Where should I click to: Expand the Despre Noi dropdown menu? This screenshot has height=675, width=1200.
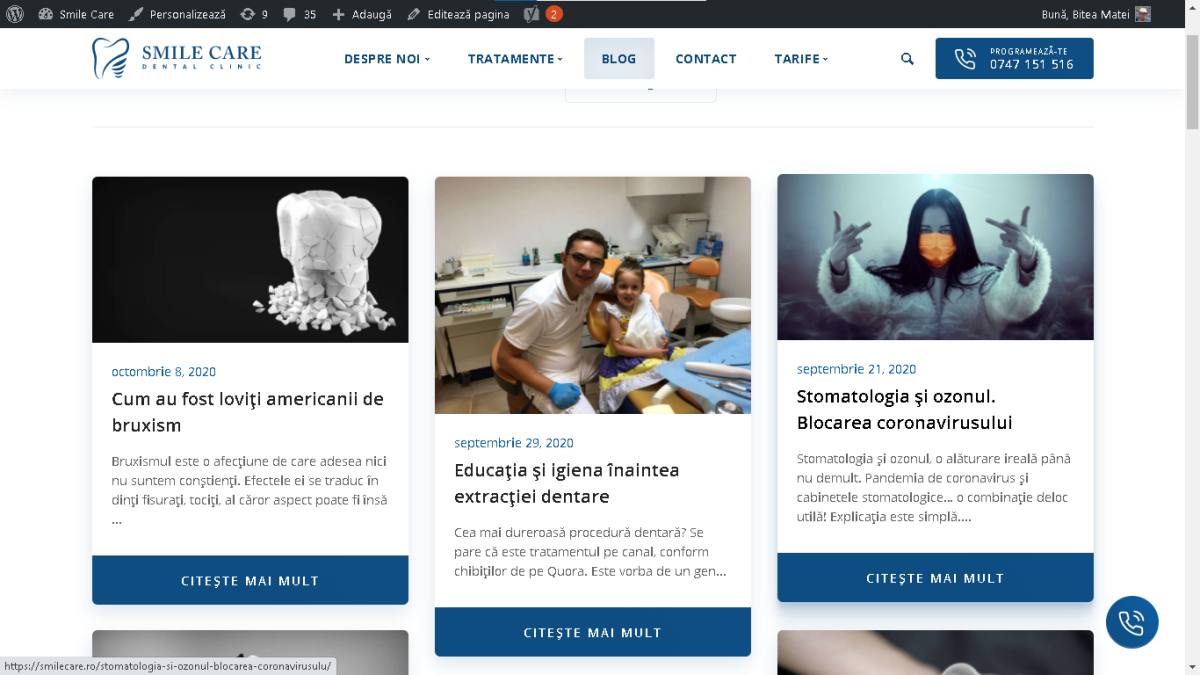point(387,59)
